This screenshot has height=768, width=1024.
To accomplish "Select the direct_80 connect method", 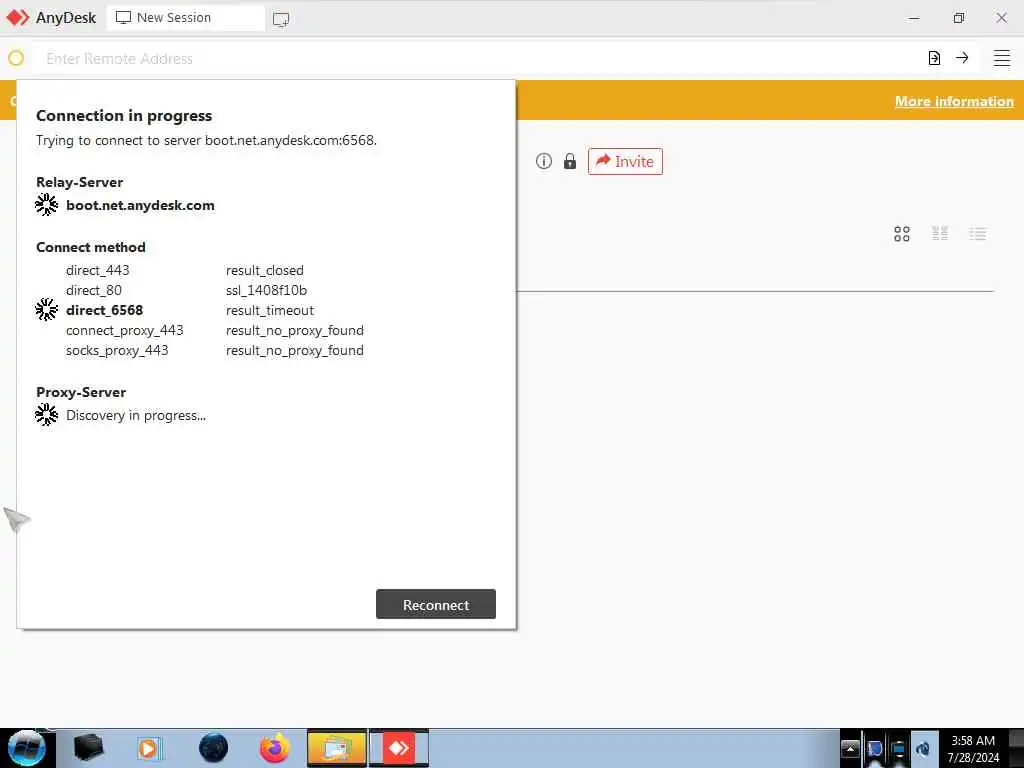I will point(94,290).
